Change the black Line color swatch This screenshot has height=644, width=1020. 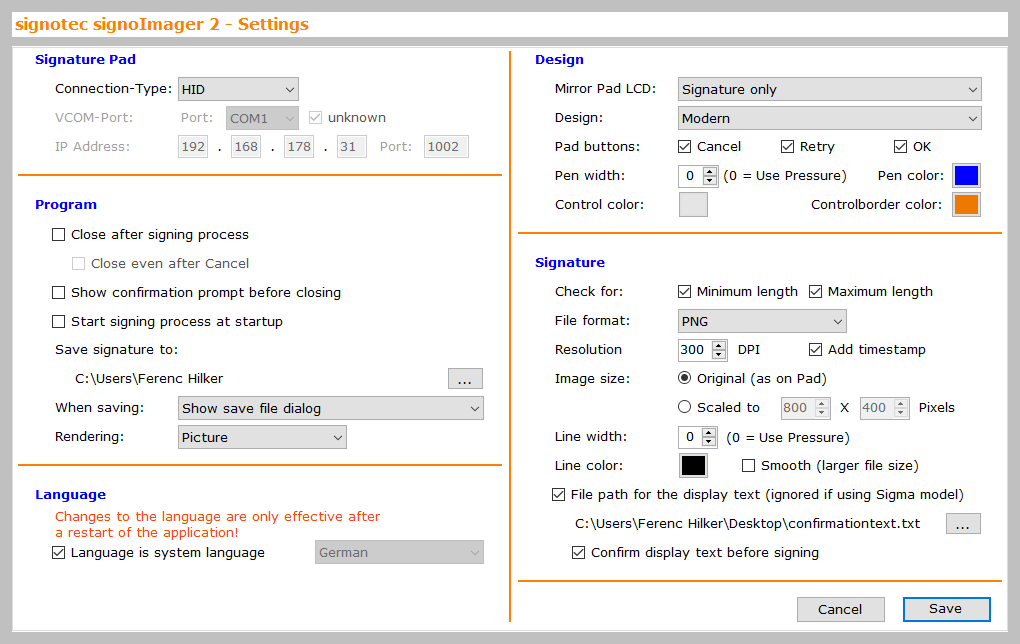tap(693, 466)
